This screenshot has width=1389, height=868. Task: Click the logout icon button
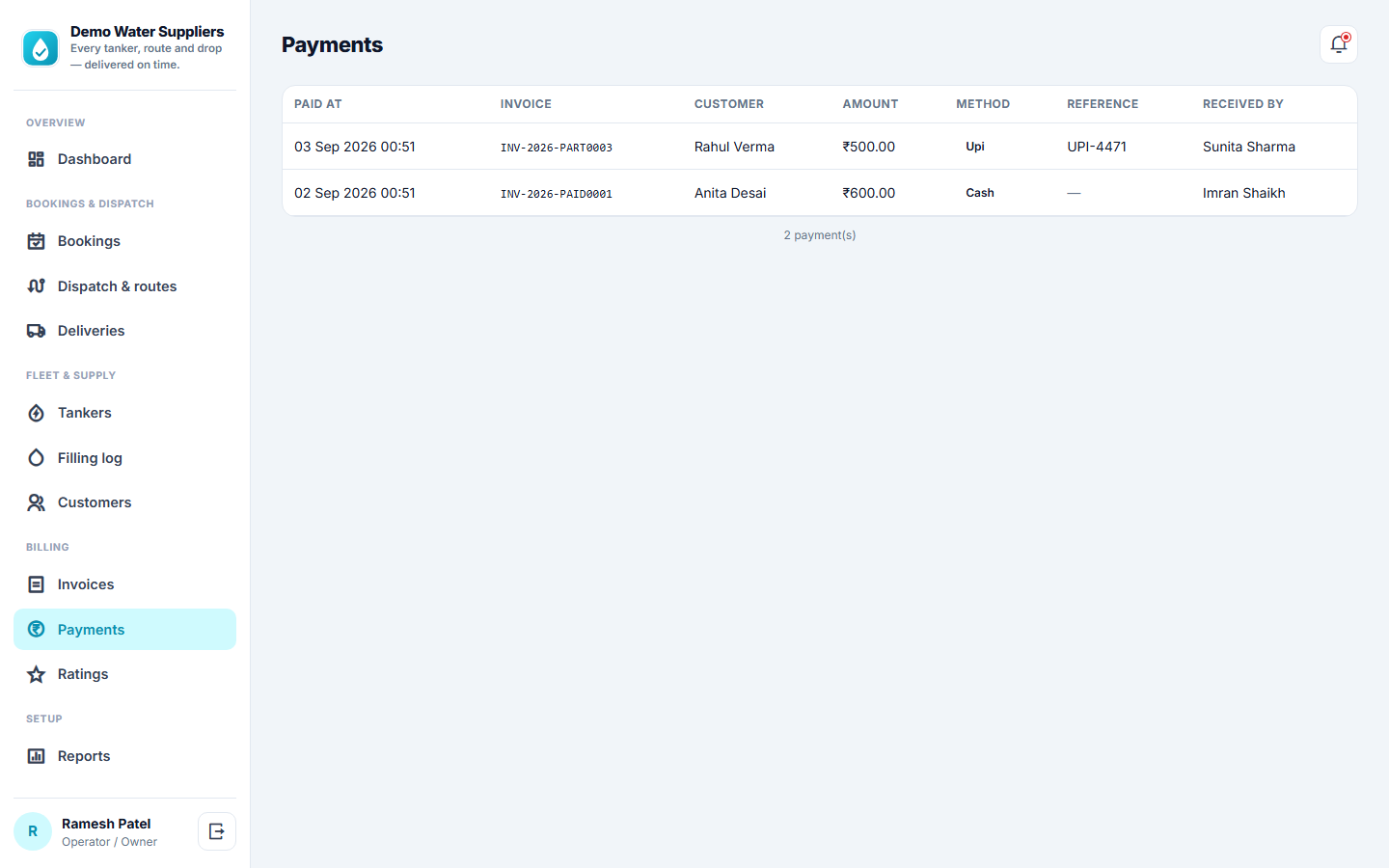(x=217, y=831)
